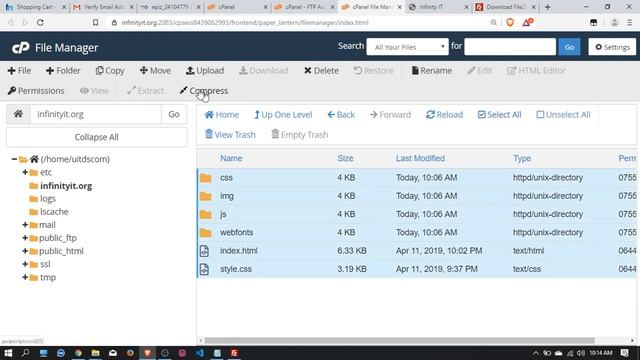Click the Forward navigation link
This screenshot has width=640, height=360.
(390, 115)
